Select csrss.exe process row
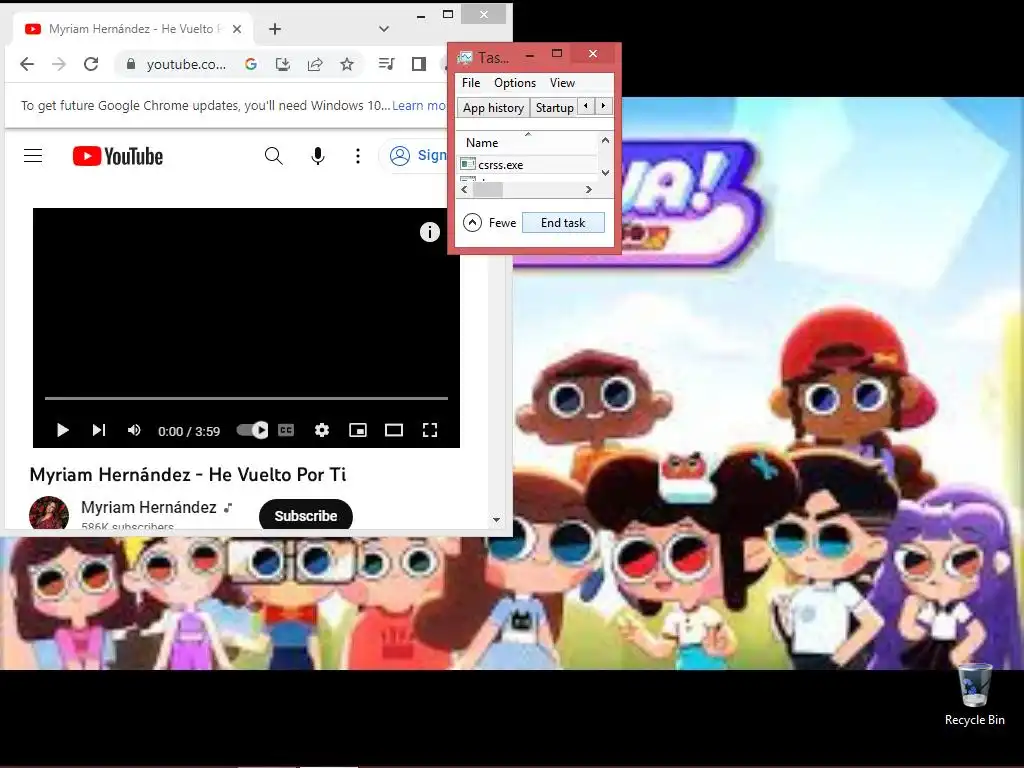Screen dimensions: 1024x768 (x=528, y=165)
